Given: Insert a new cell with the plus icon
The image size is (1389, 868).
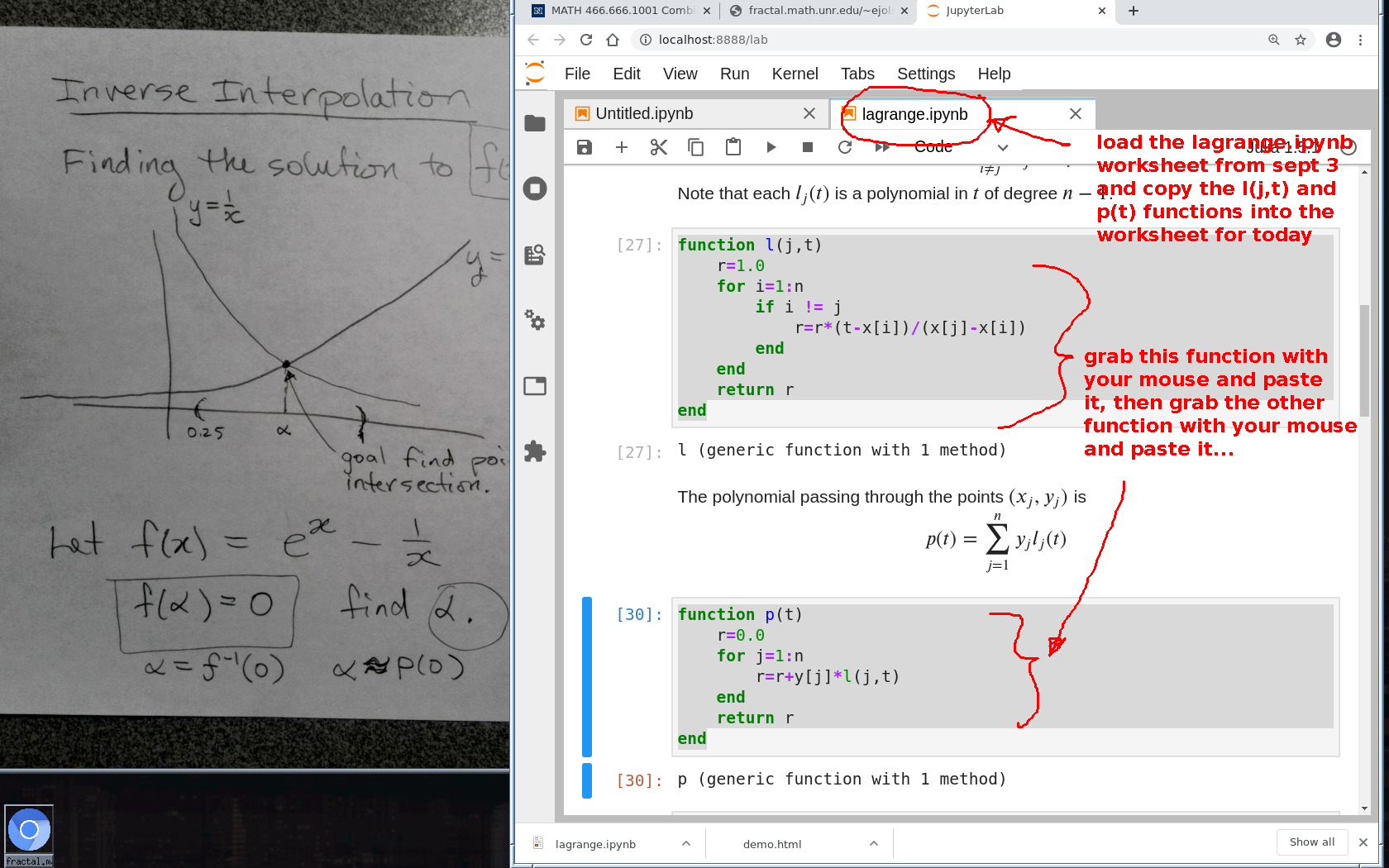Looking at the screenshot, I should coord(622,147).
